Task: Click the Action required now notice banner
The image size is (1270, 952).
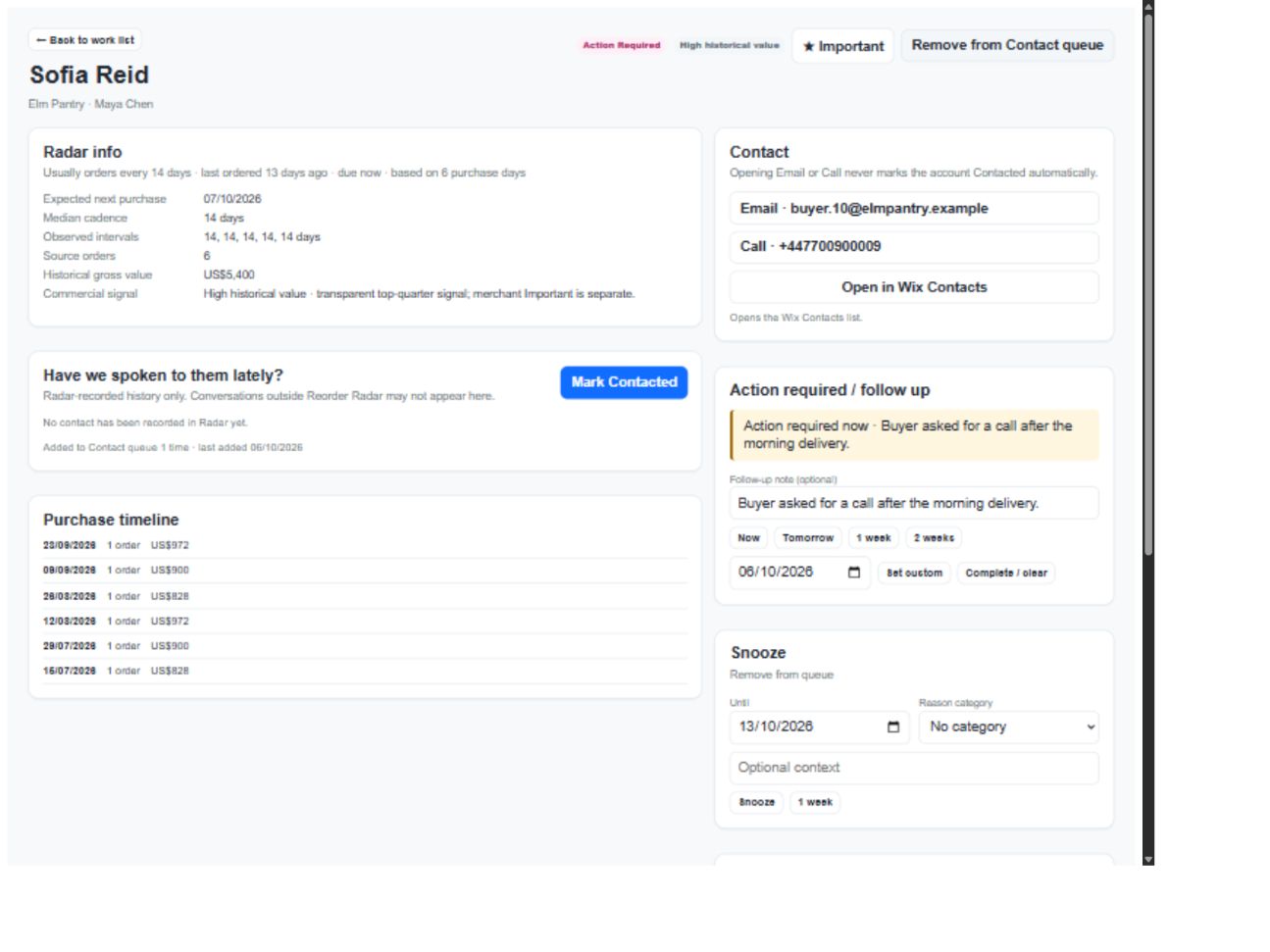Action: click(x=914, y=435)
